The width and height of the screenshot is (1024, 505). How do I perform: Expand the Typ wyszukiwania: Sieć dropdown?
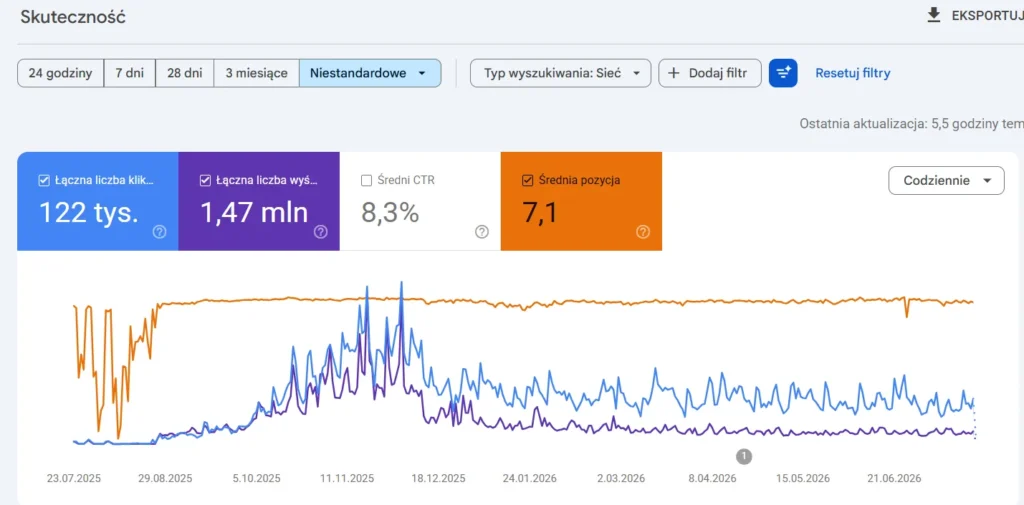click(x=560, y=73)
